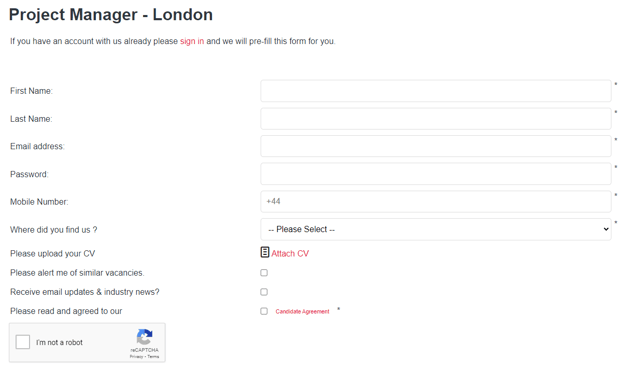The width and height of the screenshot is (628, 372).
Task: Open the reCAPTCHA Terms link
Action: (153, 356)
